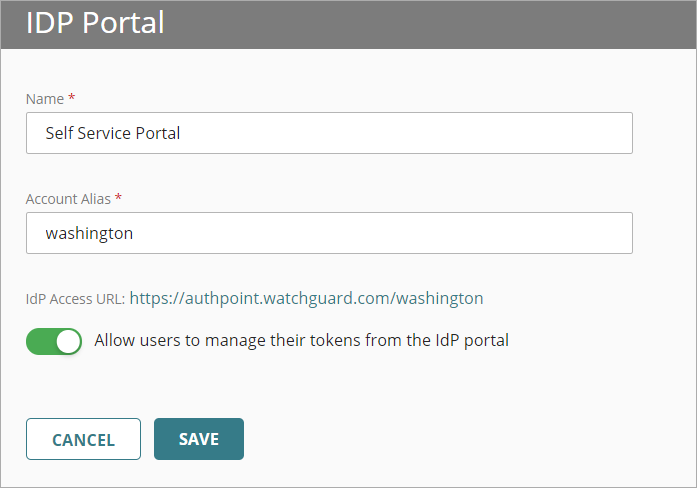
Task: Click the "IdP Access URL:" label
Action: (75, 298)
